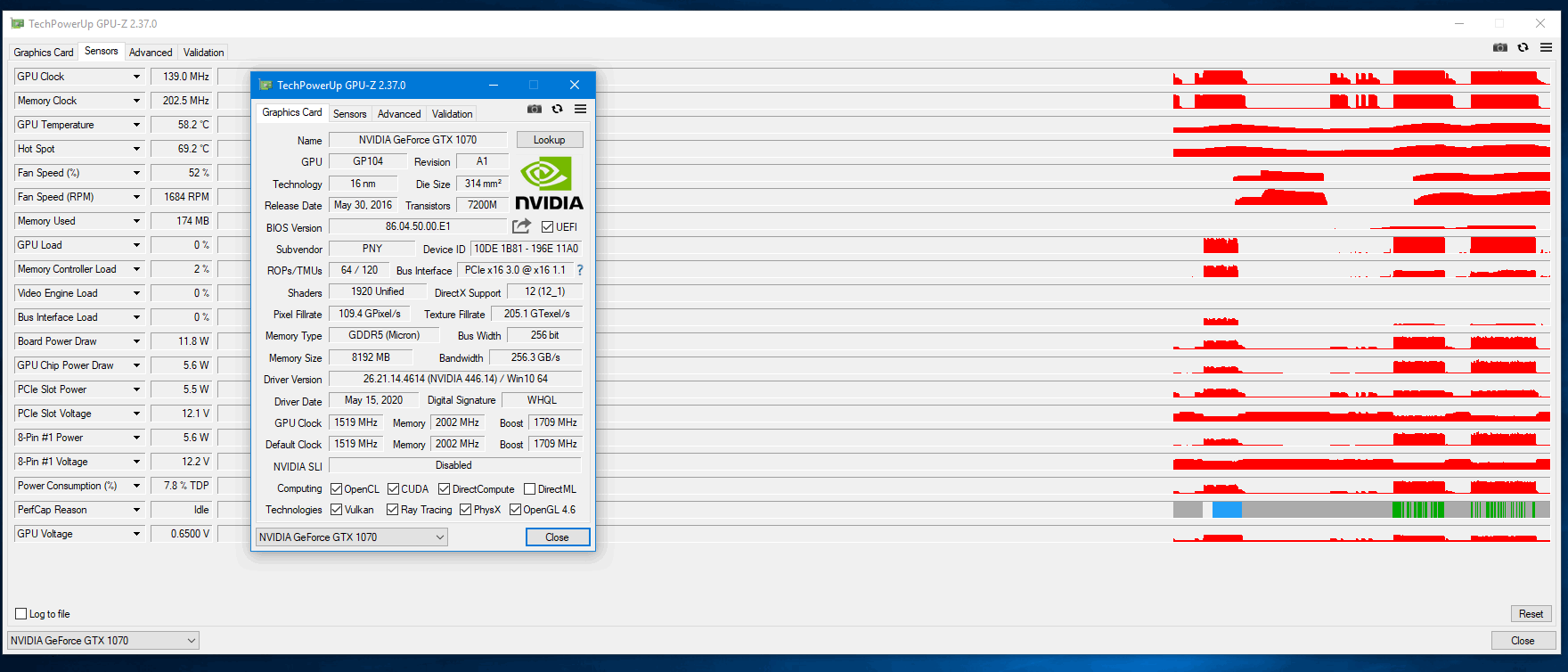Image resolution: width=1568 pixels, height=672 pixels.
Task: Switch to Graphics Card tab in back window
Action: click(44, 53)
